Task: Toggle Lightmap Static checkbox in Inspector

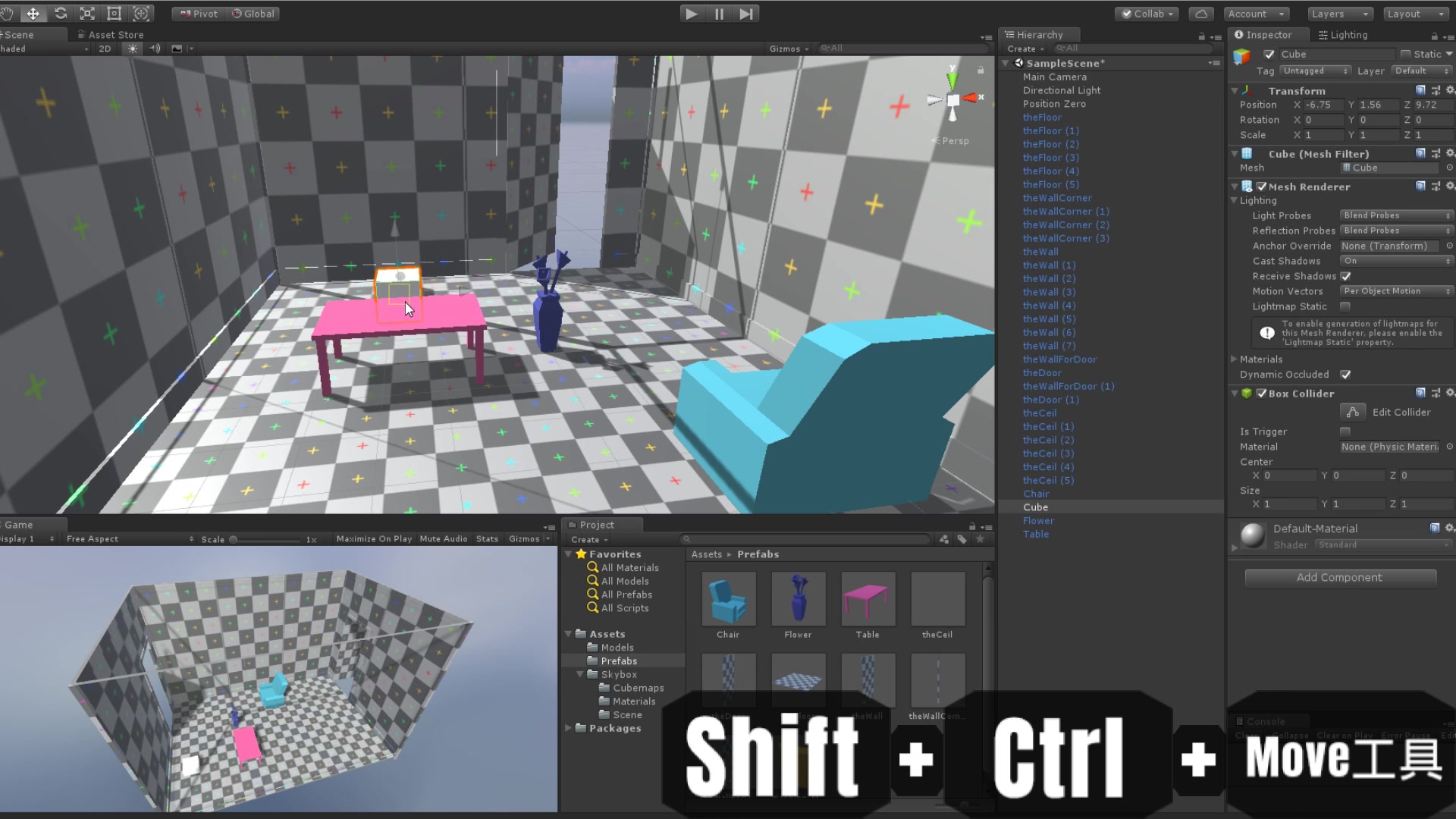Action: (1346, 306)
